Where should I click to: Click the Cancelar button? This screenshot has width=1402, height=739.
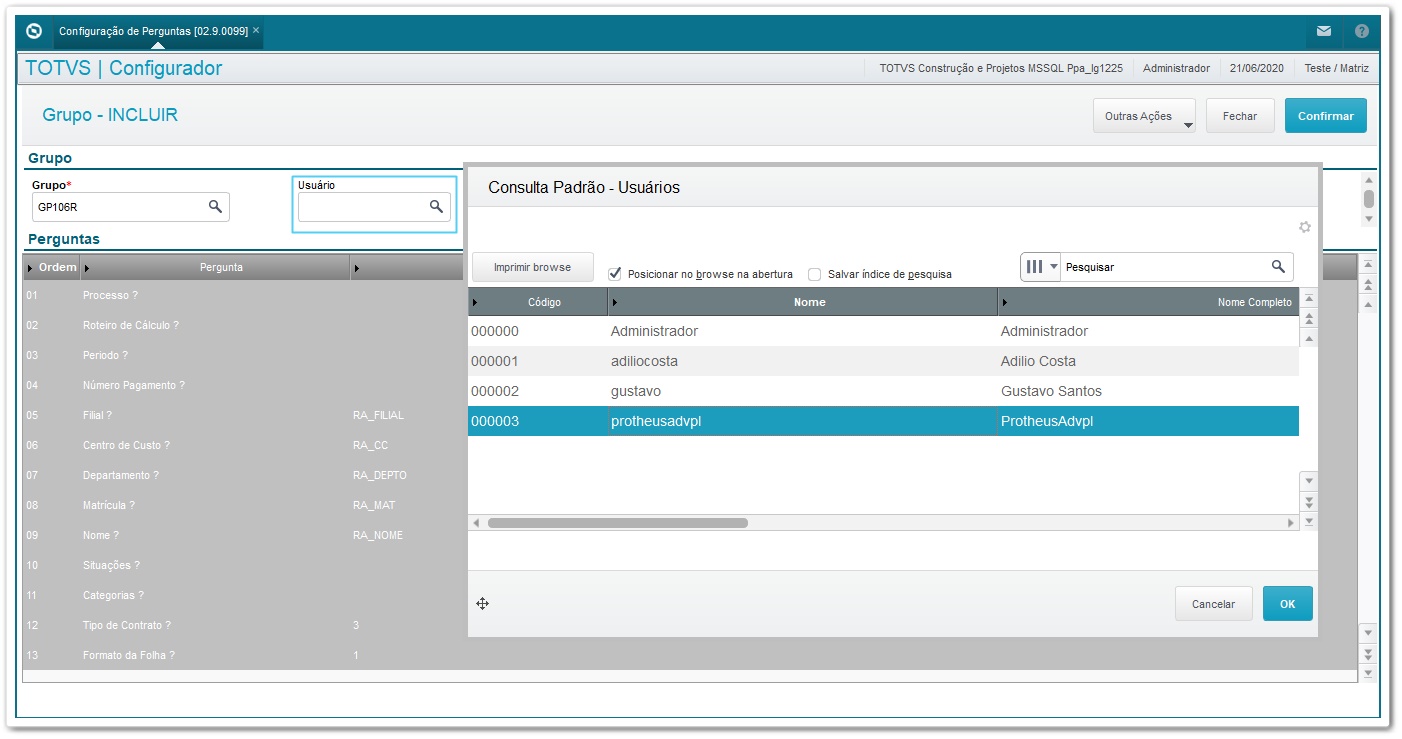(x=1213, y=604)
